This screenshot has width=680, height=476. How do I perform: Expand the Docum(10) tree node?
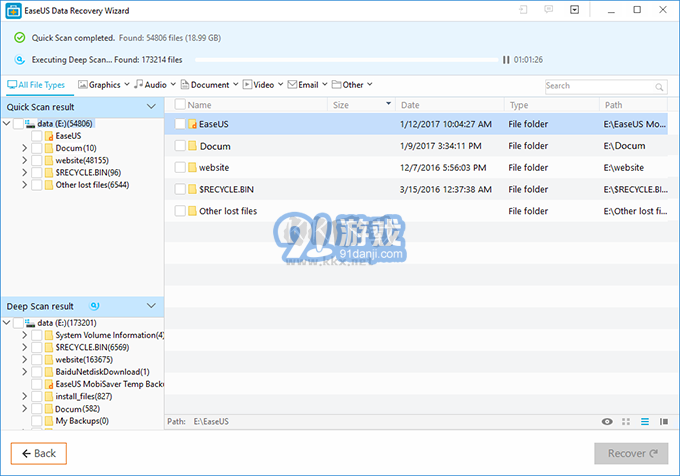click(x=24, y=148)
